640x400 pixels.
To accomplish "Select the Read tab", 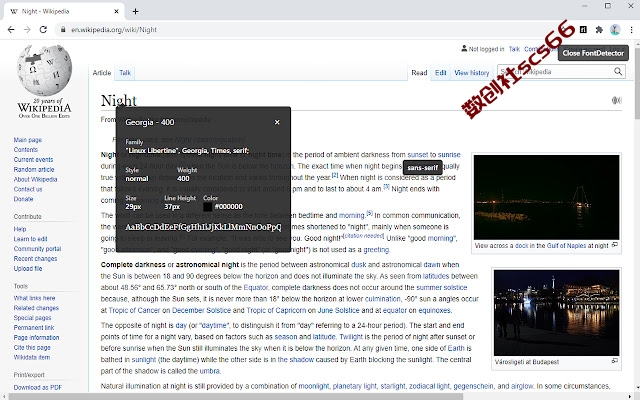I will point(419,73).
